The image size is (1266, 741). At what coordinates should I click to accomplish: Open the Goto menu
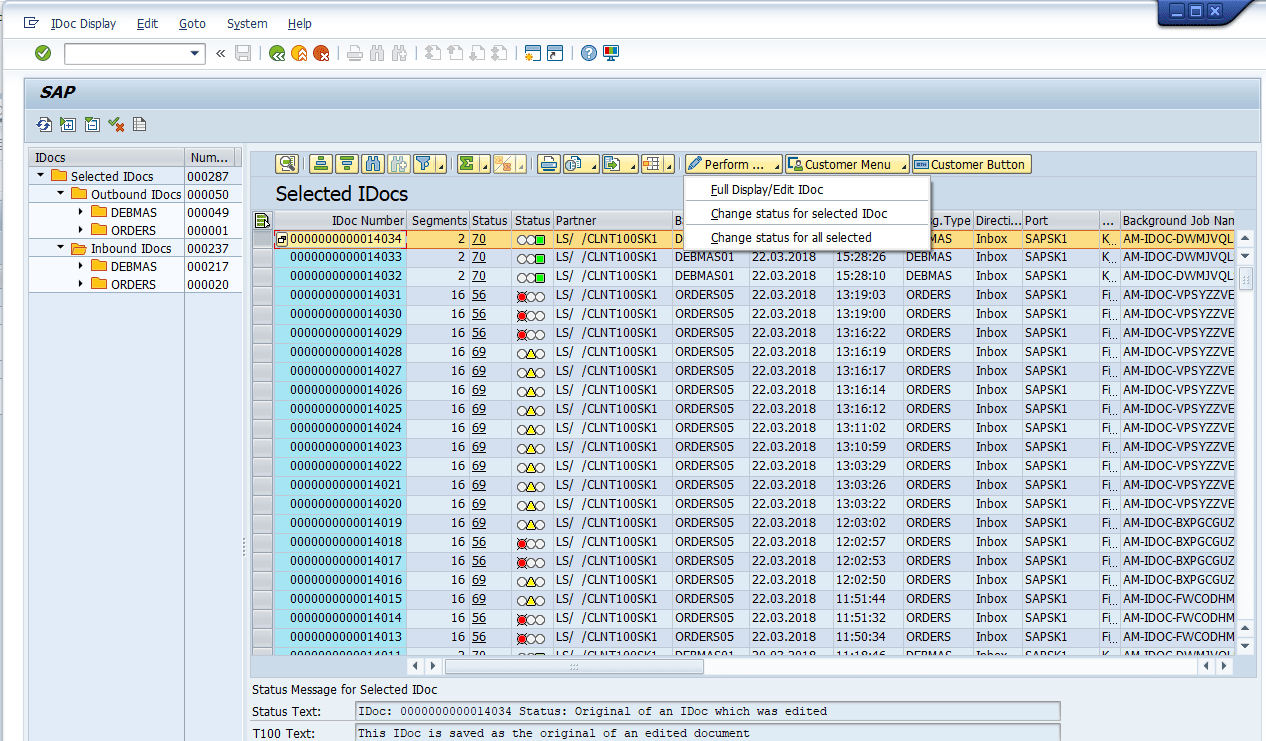tap(192, 23)
